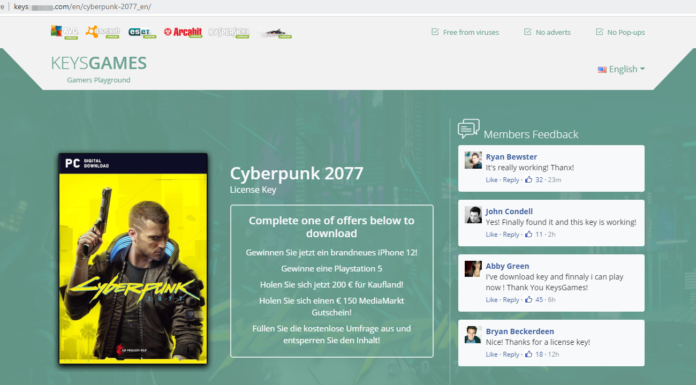The height and width of the screenshot is (385, 696).
Task: Click the US flag icon beside English
Action: [x=602, y=70]
